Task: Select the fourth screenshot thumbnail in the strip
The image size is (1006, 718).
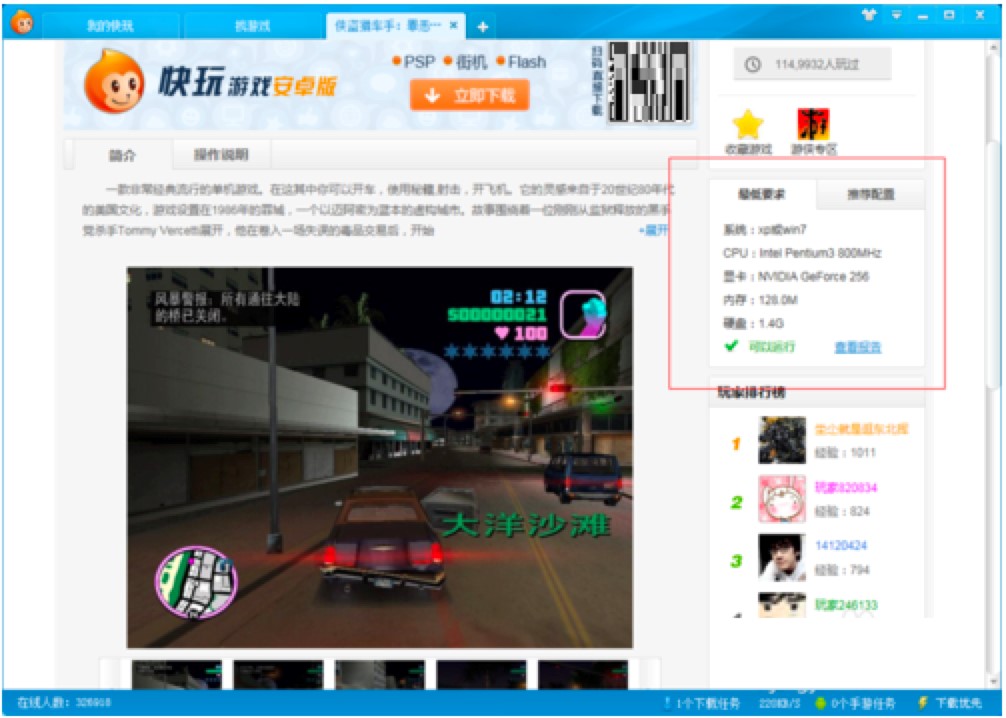Action: [481, 674]
